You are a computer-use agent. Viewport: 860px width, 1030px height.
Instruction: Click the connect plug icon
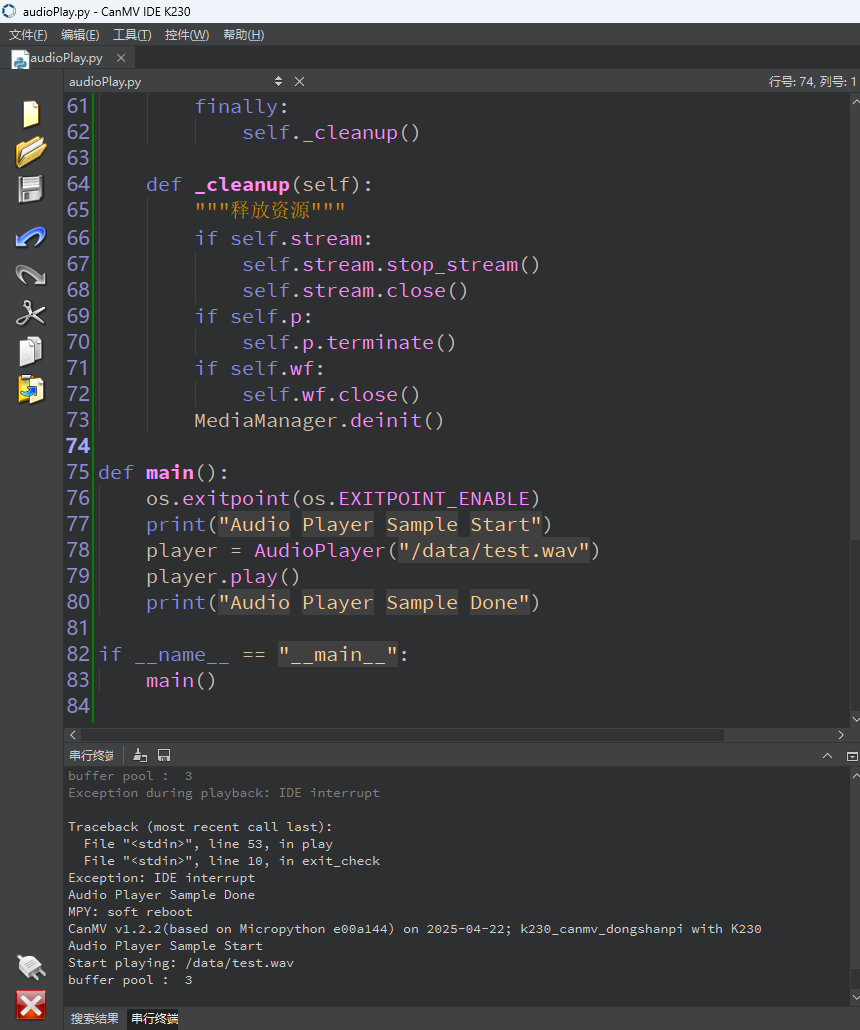tap(31, 968)
